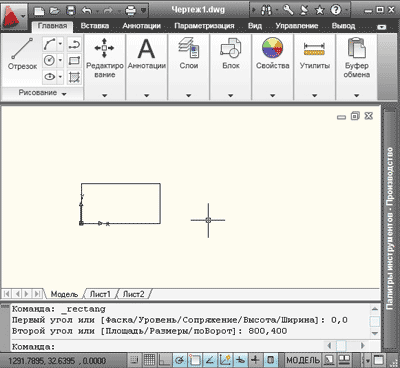400x368 pixels.
Task: Minimize the ribbon with the tab-row arrow
Action: tap(381, 27)
